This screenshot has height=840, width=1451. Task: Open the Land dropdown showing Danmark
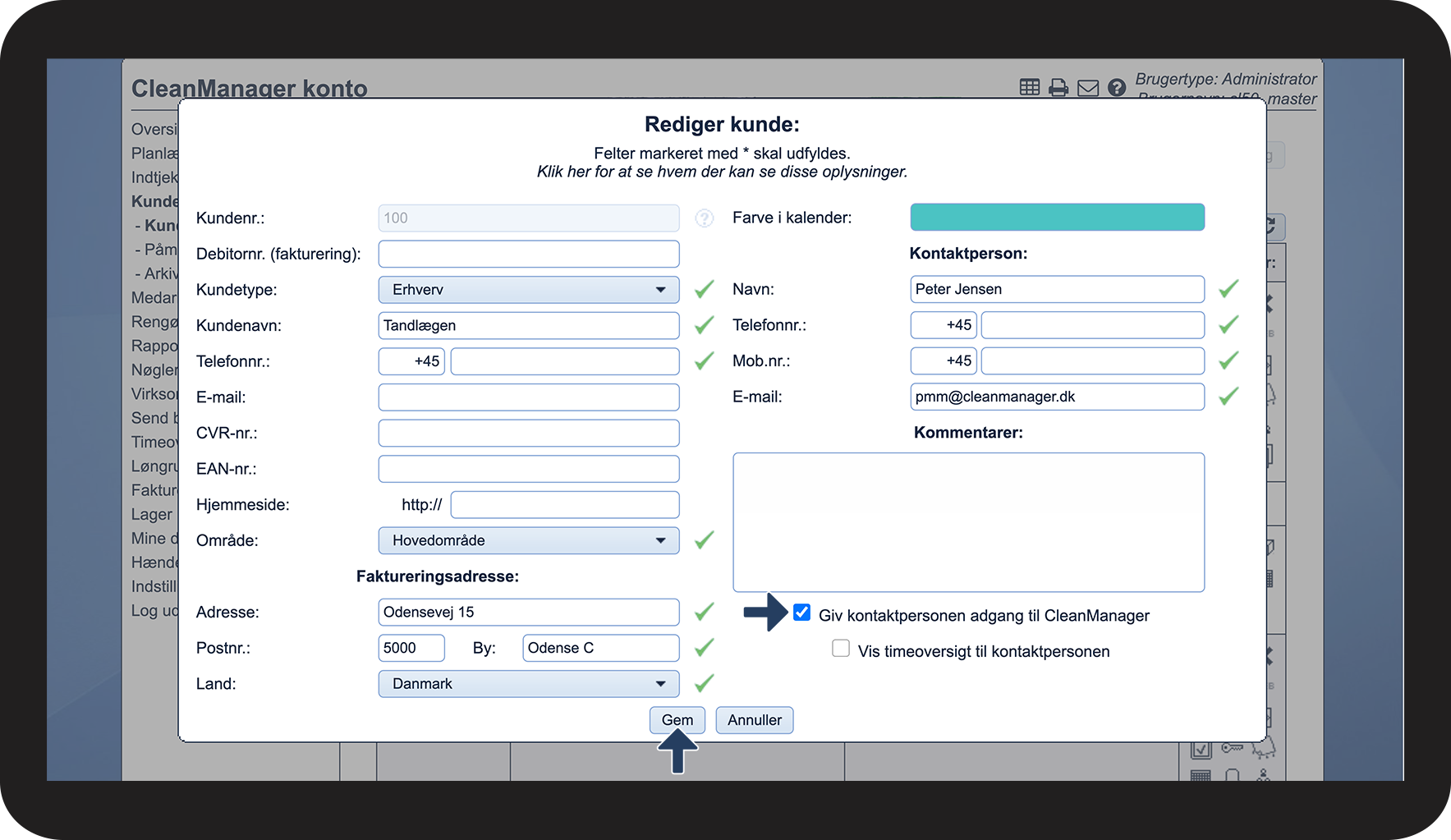click(x=529, y=684)
